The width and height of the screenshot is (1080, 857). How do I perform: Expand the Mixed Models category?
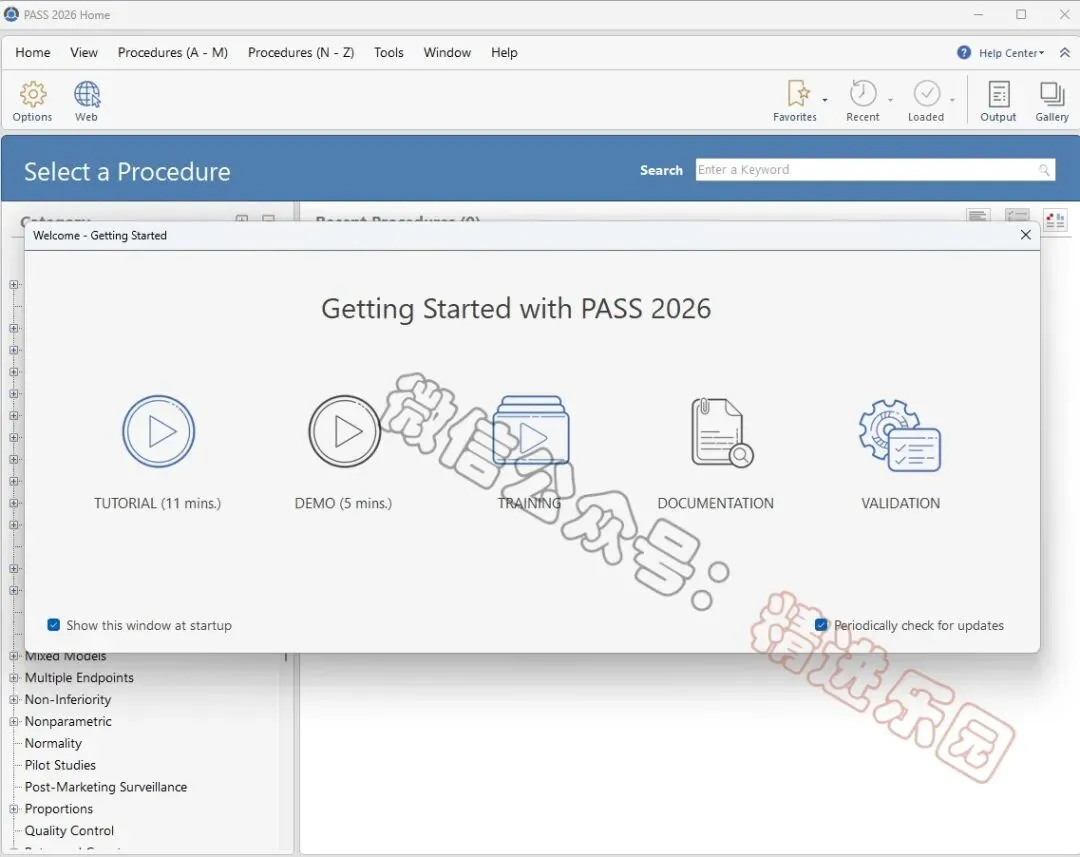click(13, 656)
